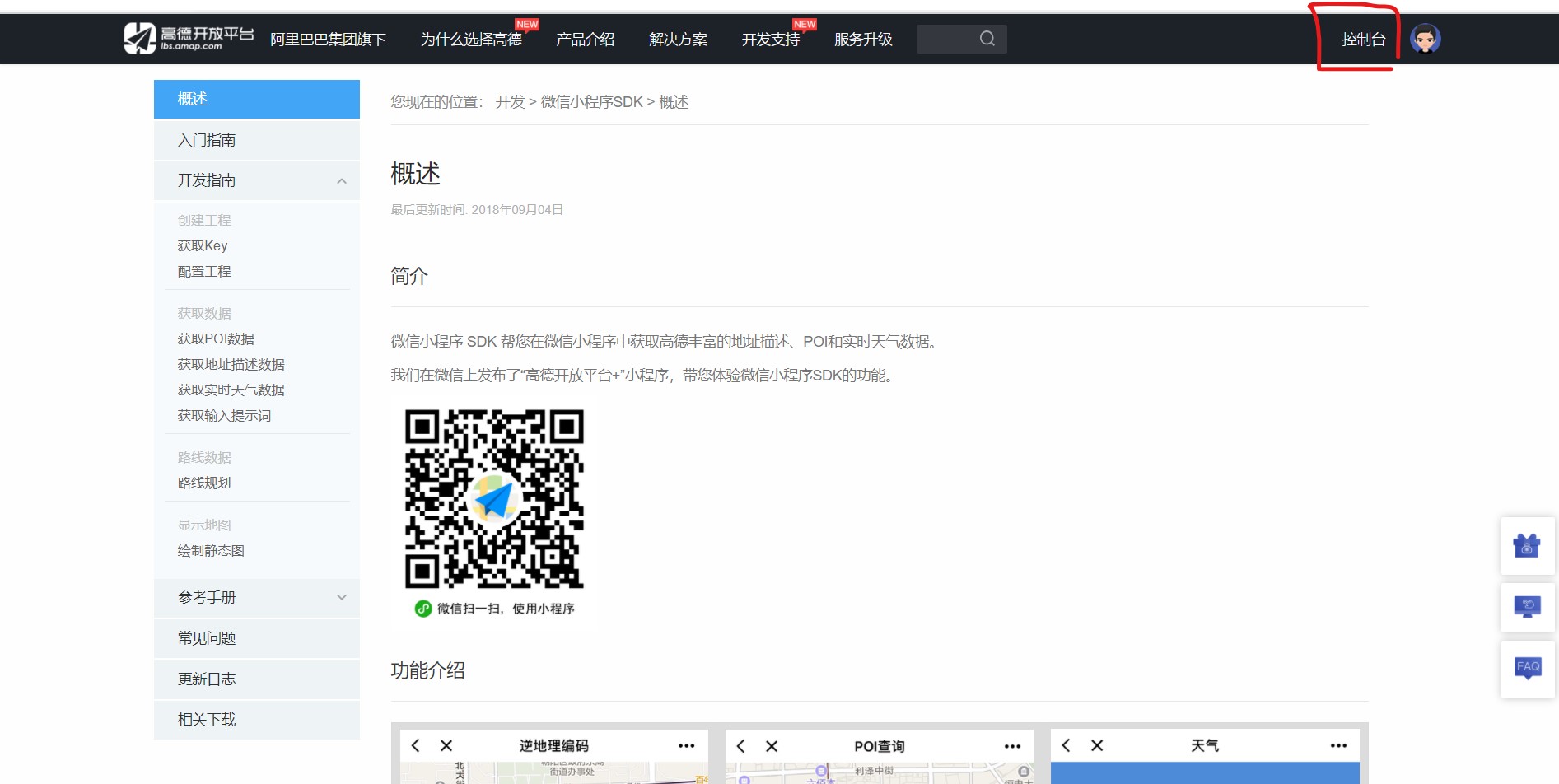This screenshot has width=1559, height=784.
Task: Click the 高德开放平台 logo
Action: pos(189,39)
